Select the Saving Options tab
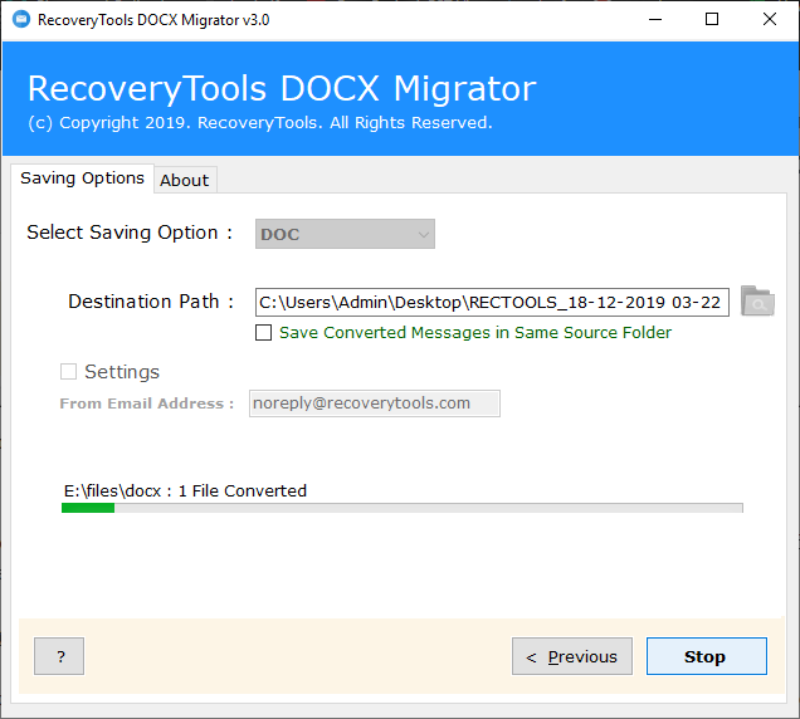The width and height of the screenshot is (800, 719). [x=82, y=178]
